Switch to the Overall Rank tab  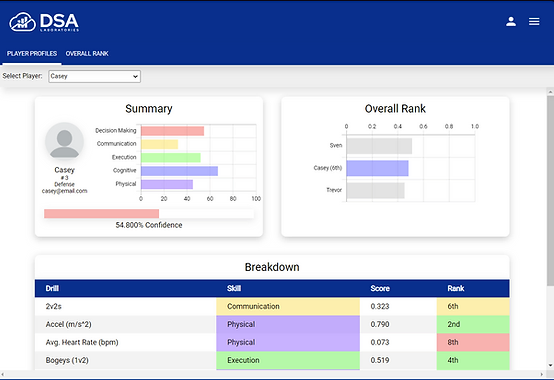point(87,54)
